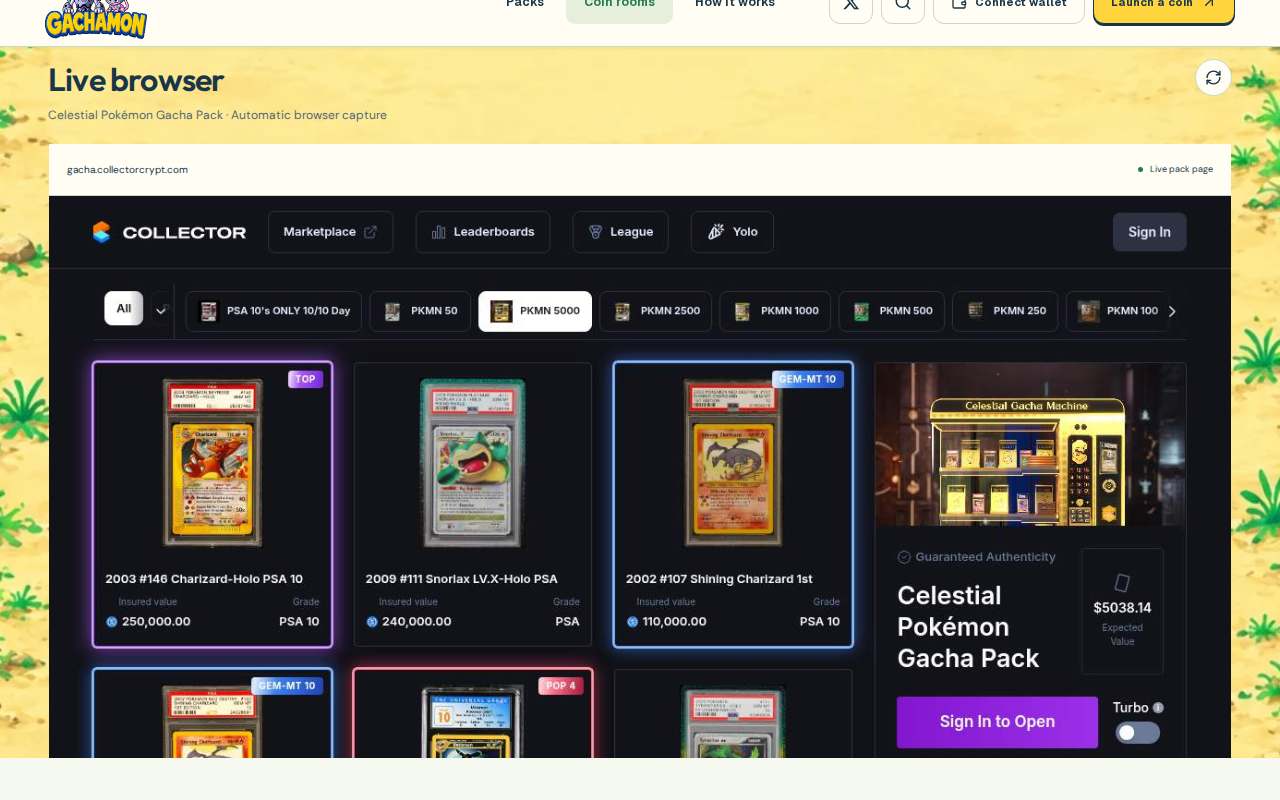
Task: Click the $5038.14 expected value
Action: (x=1122, y=608)
